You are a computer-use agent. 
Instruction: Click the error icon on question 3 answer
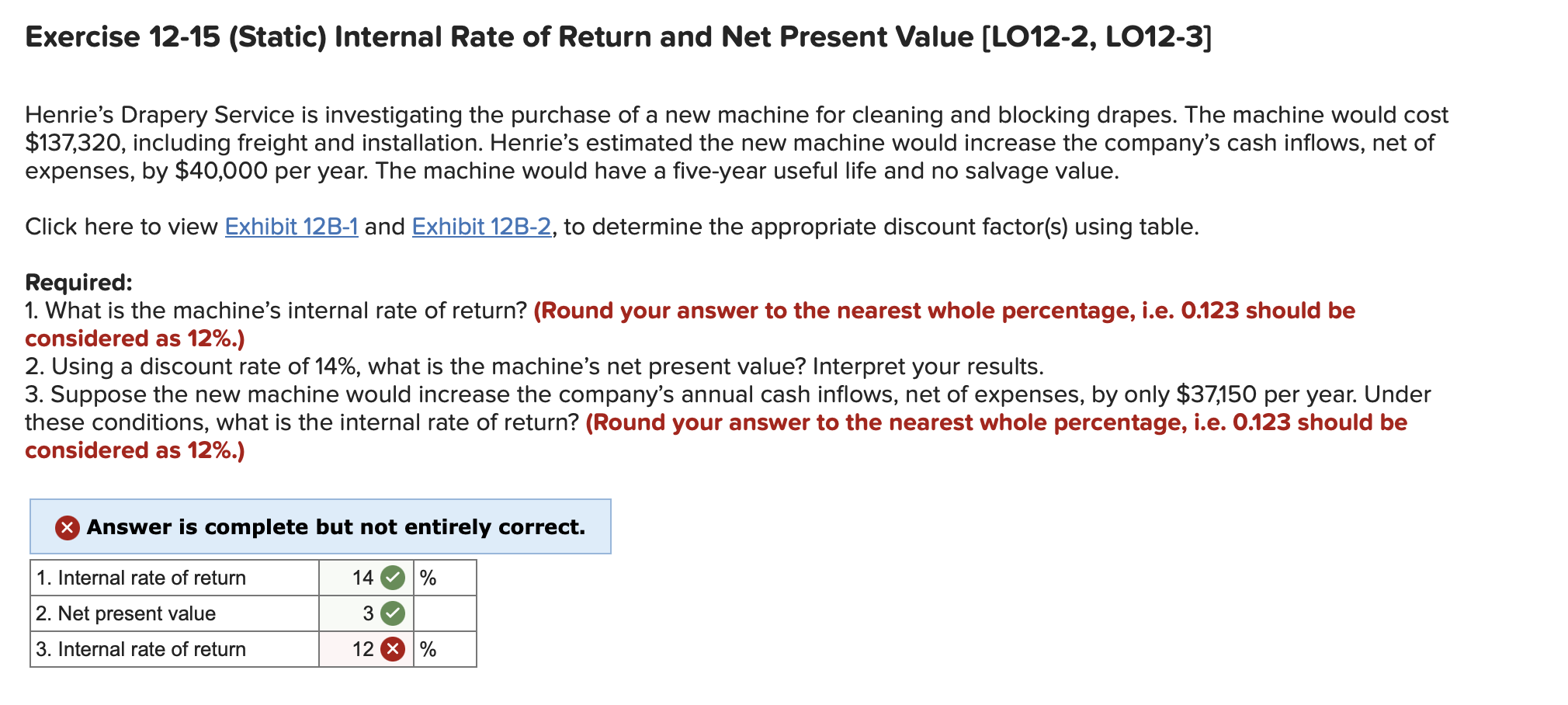[x=392, y=649]
